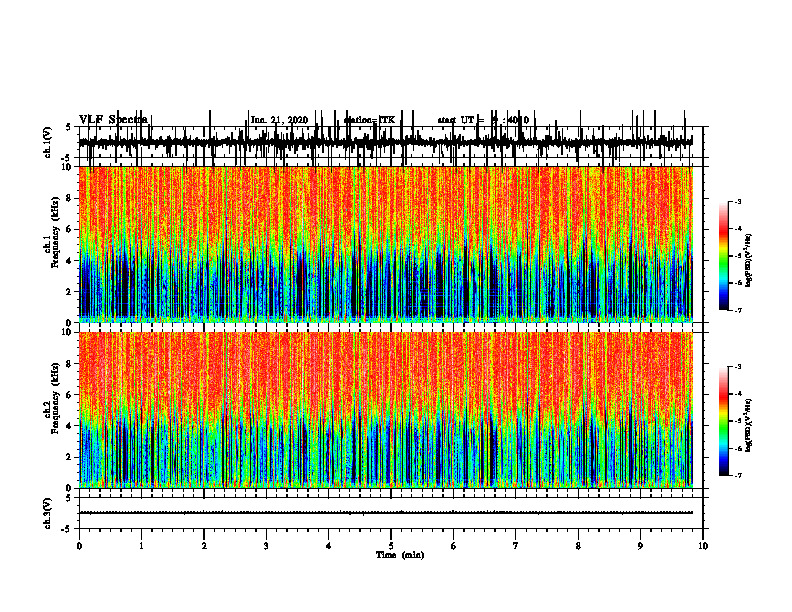Click the flat ch.3 voltage trace
The height and width of the screenshot is (612, 792).
[x=386, y=513]
